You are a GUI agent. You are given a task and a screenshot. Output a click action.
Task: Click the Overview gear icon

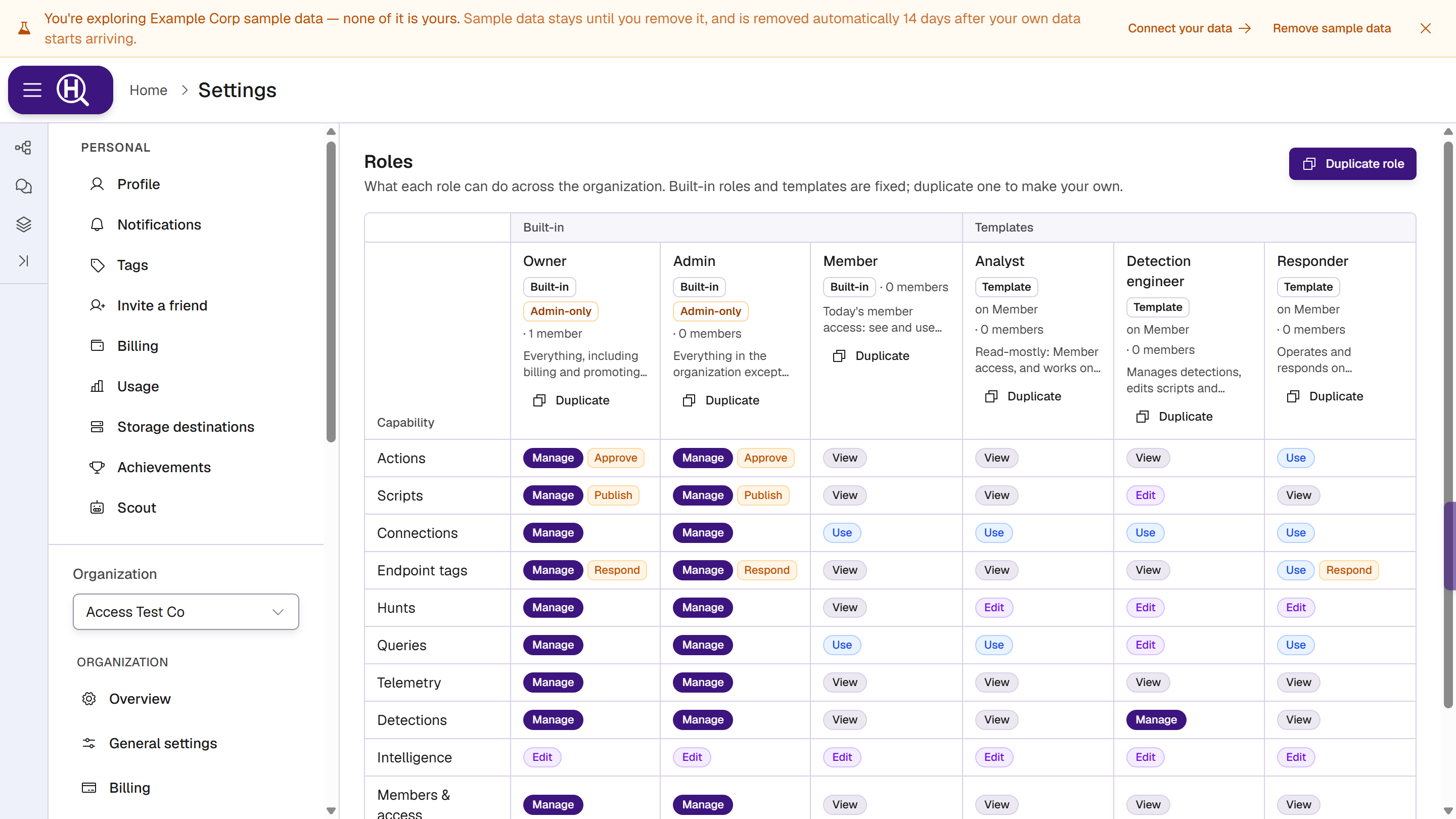89,699
